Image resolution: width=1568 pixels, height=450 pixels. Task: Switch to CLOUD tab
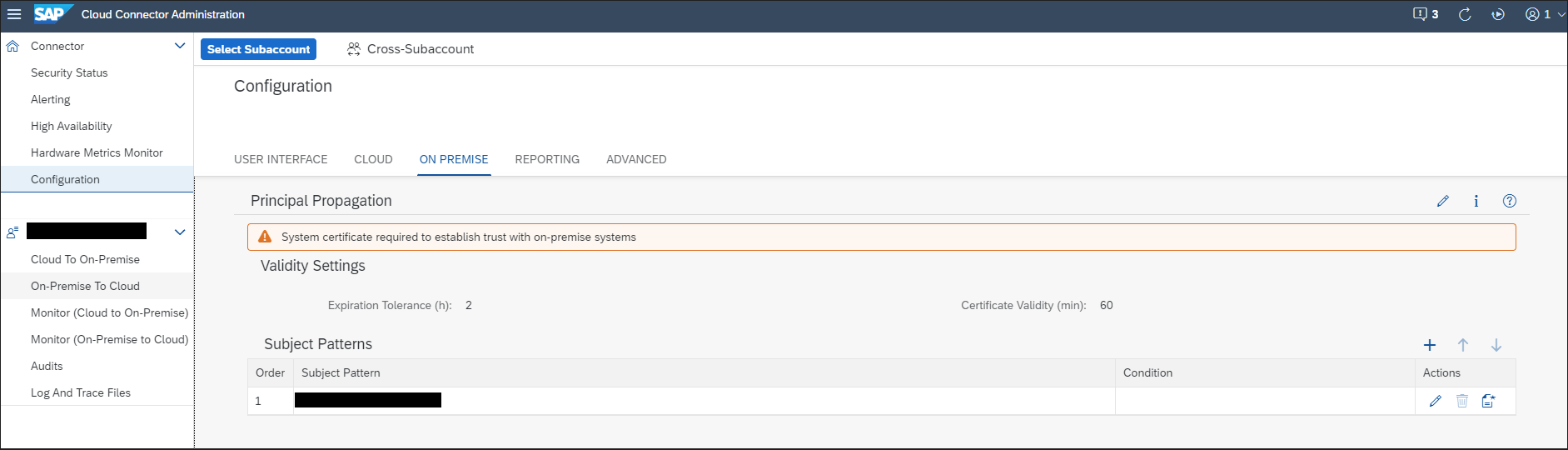tap(373, 159)
